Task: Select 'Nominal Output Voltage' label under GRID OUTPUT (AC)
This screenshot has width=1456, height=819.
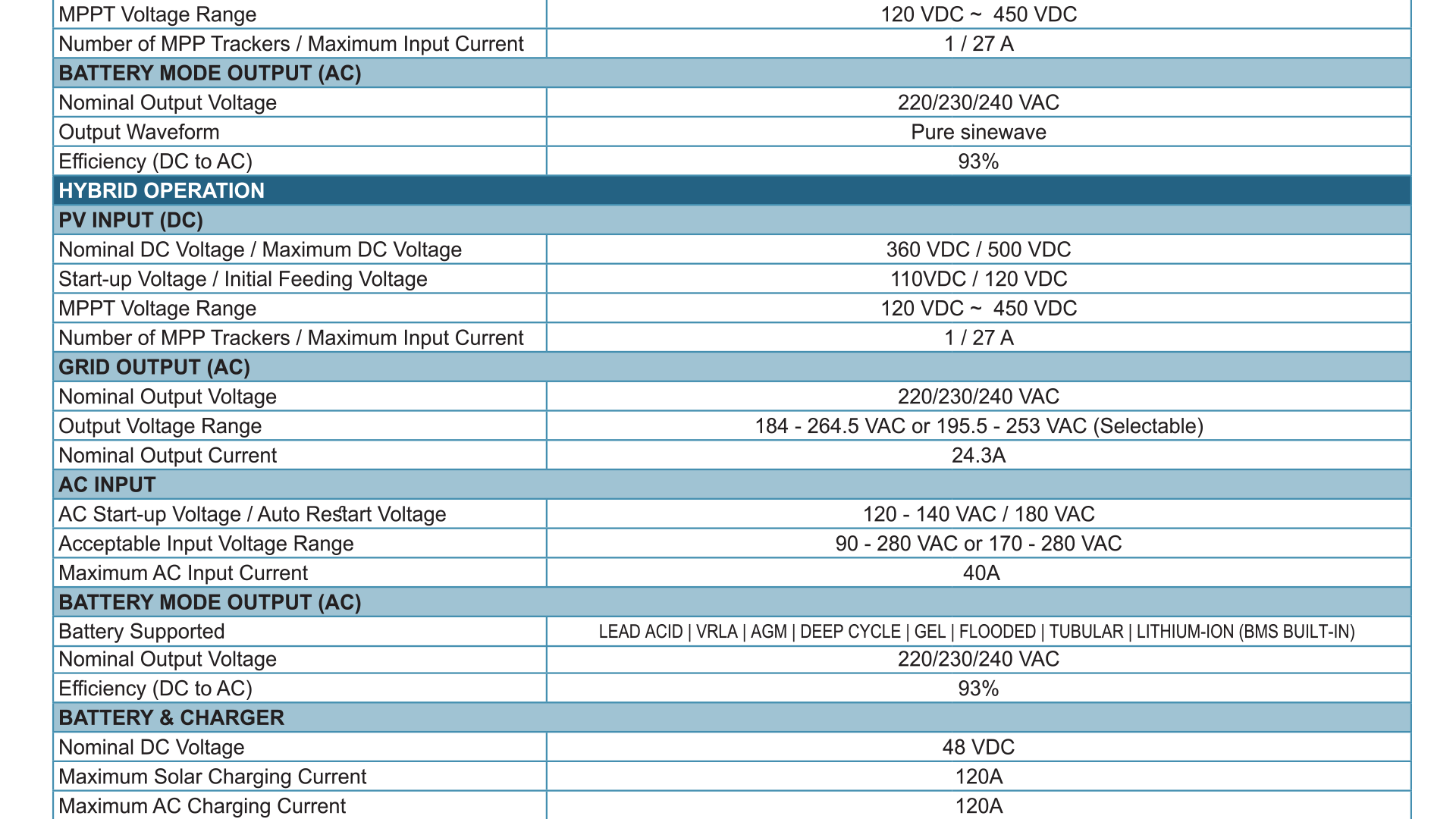Action: pos(168,397)
